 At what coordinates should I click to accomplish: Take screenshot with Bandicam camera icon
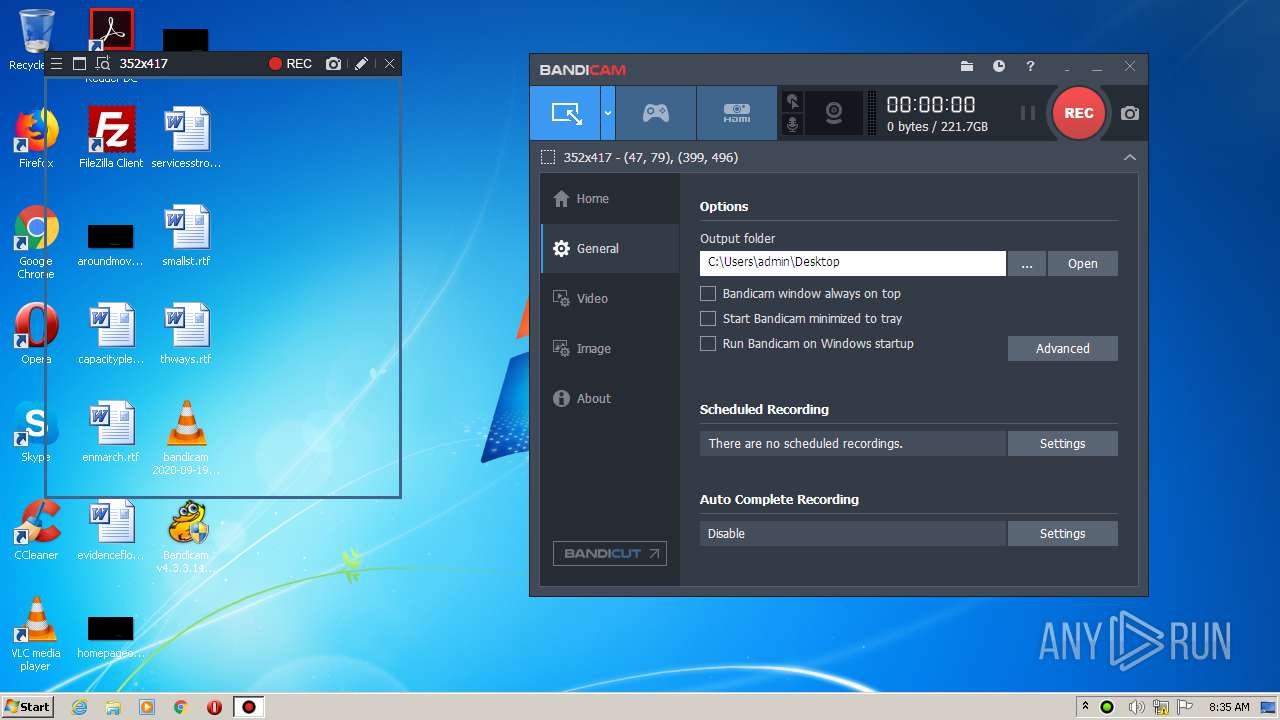[1130, 113]
